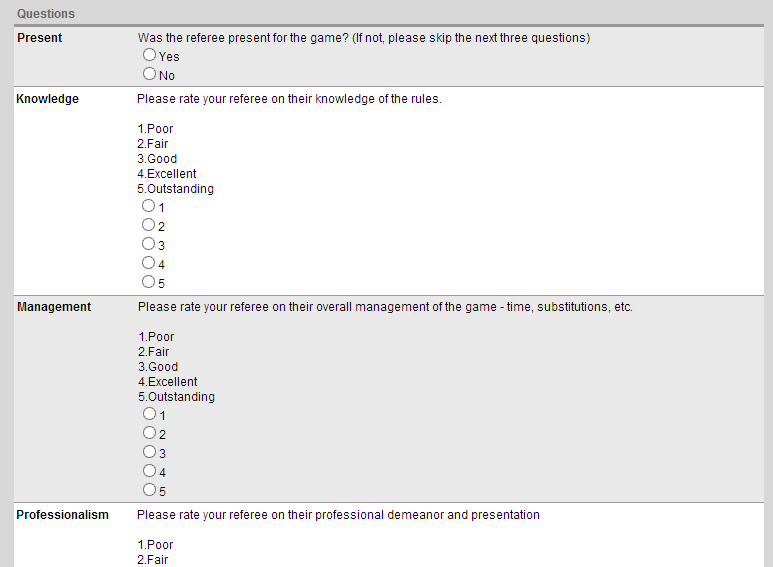Rate Knowledge as 5
This screenshot has height=567, width=773.
(x=148, y=282)
